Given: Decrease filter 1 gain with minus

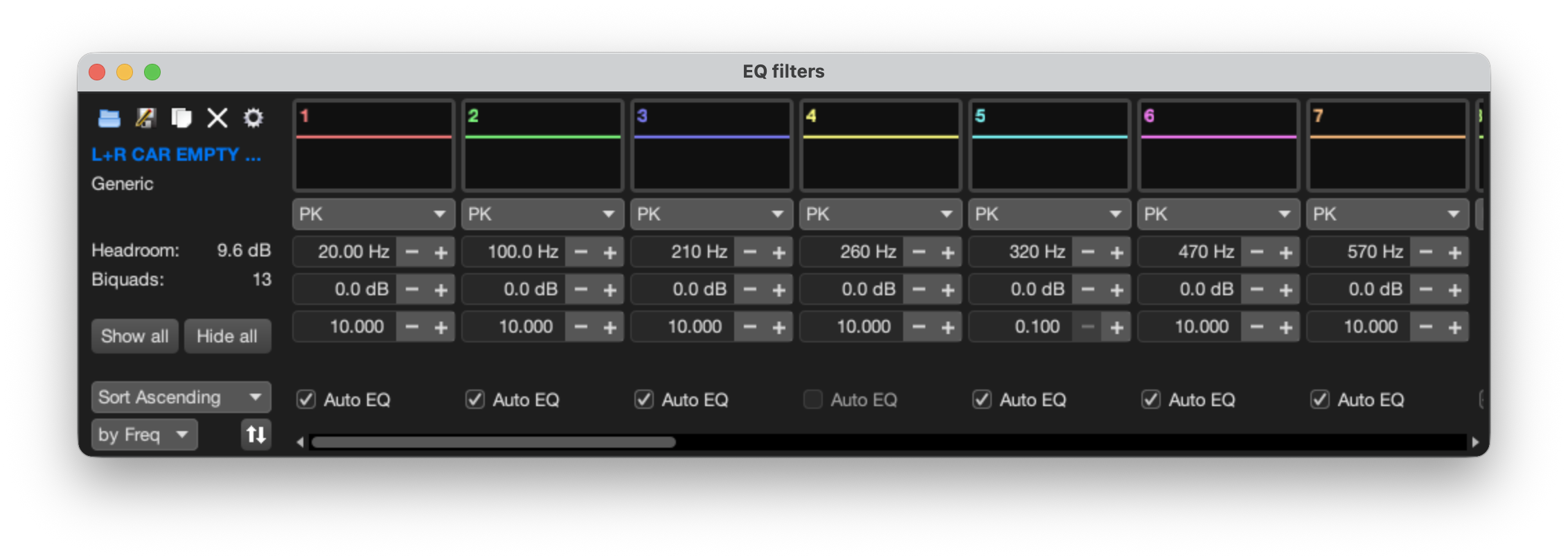Looking at the screenshot, I should tap(412, 290).
